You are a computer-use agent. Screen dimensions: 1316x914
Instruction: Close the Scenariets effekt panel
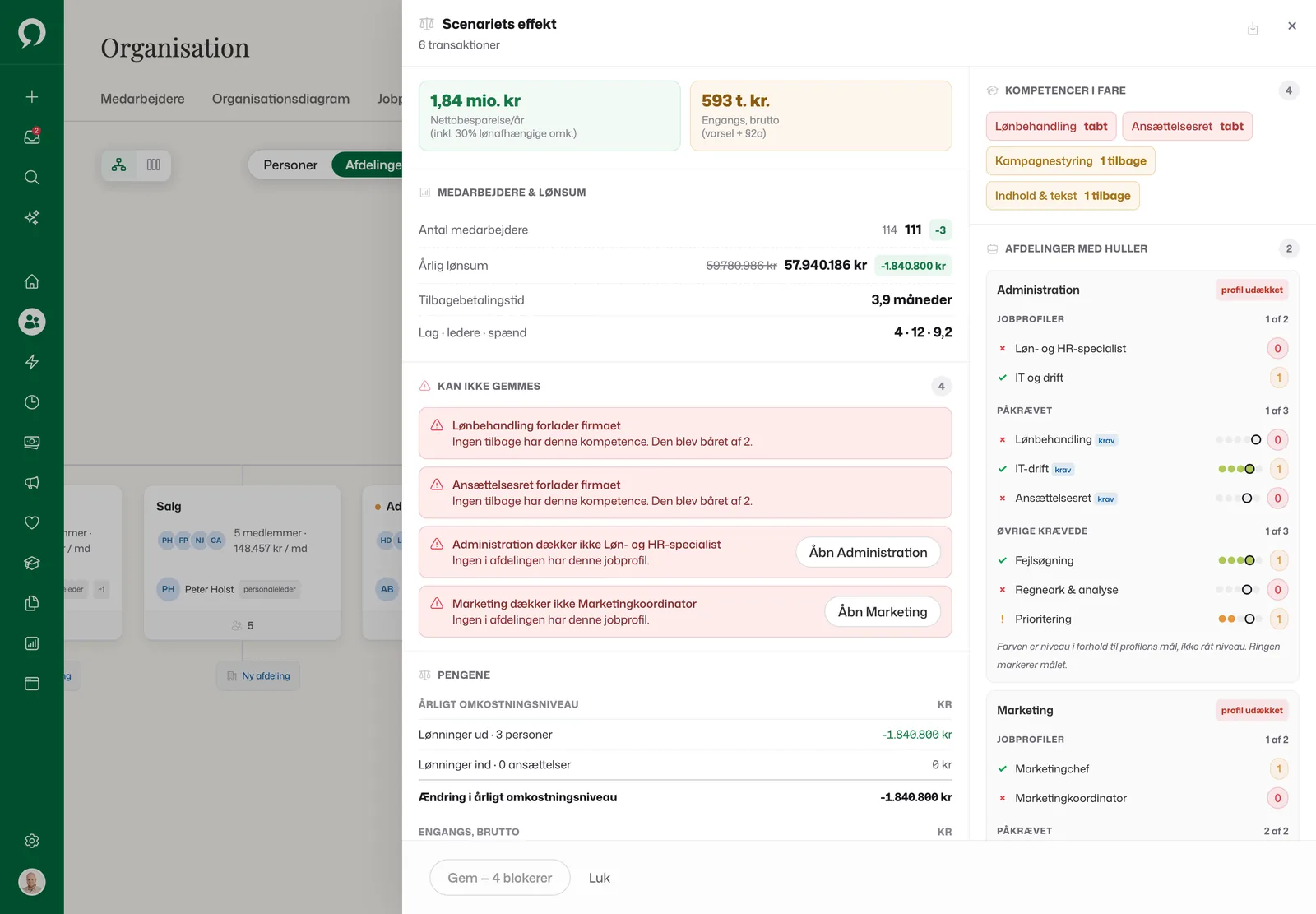coord(1292,26)
